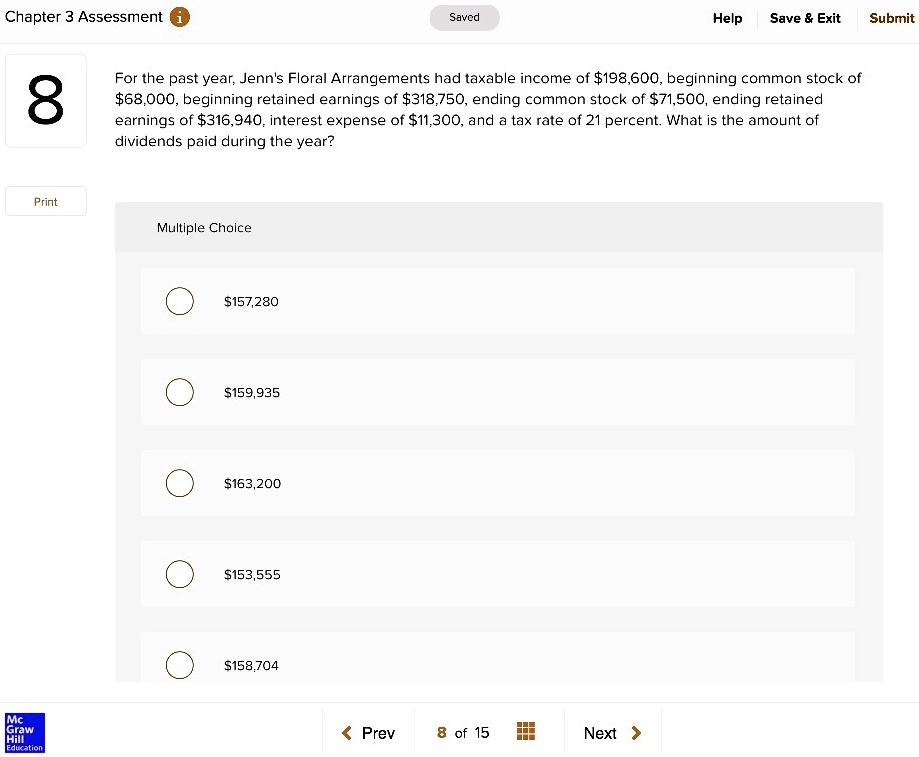The image size is (919, 757).
Task: Choose the $159,935 radio button
Action: (180, 392)
